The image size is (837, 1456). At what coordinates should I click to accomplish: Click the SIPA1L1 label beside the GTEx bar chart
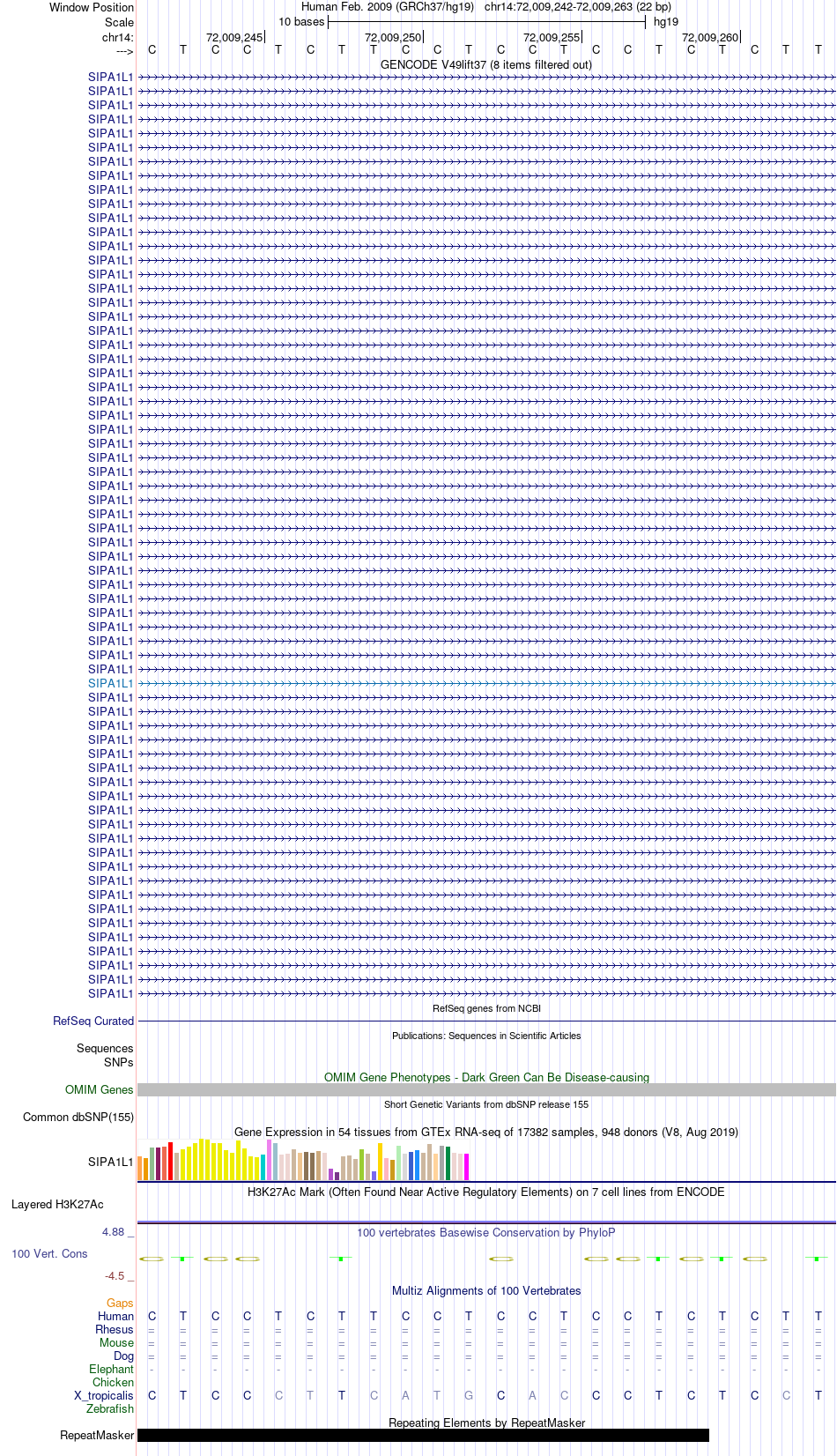coord(111,1162)
